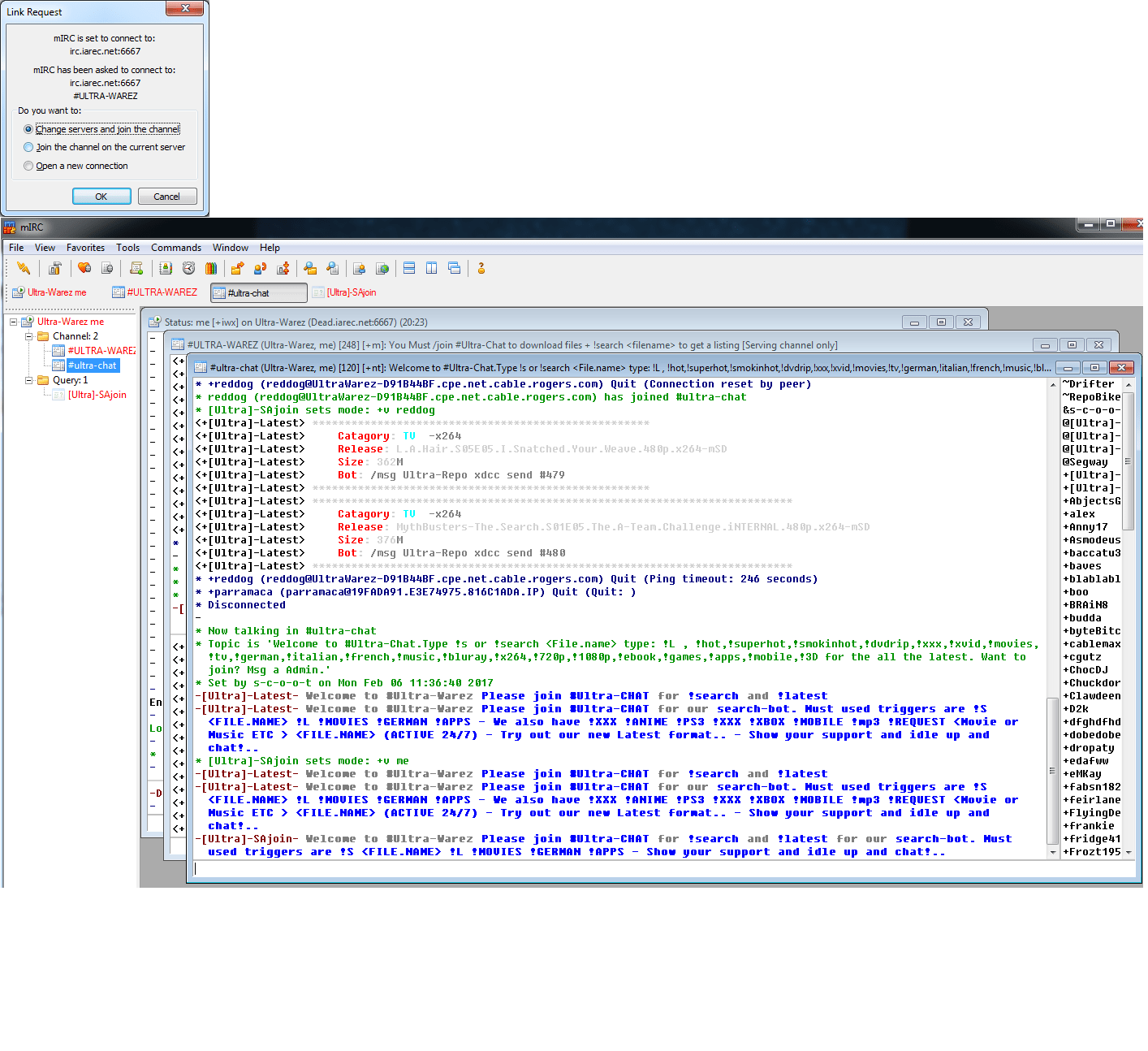Open the Tools menu
Viewport: 1148px width, 1051px height.
(127, 248)
